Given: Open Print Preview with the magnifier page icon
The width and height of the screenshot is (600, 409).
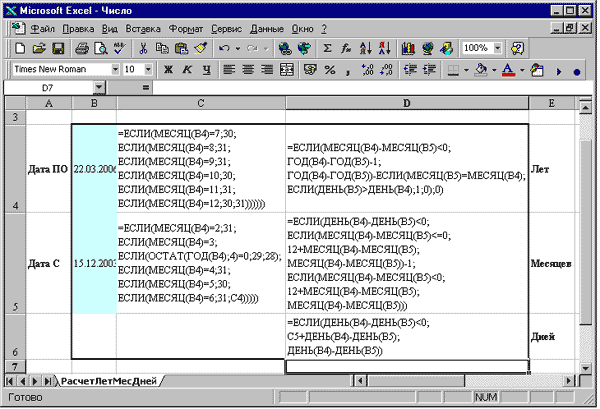Looking at the screenshot, I should pos(101,49).
